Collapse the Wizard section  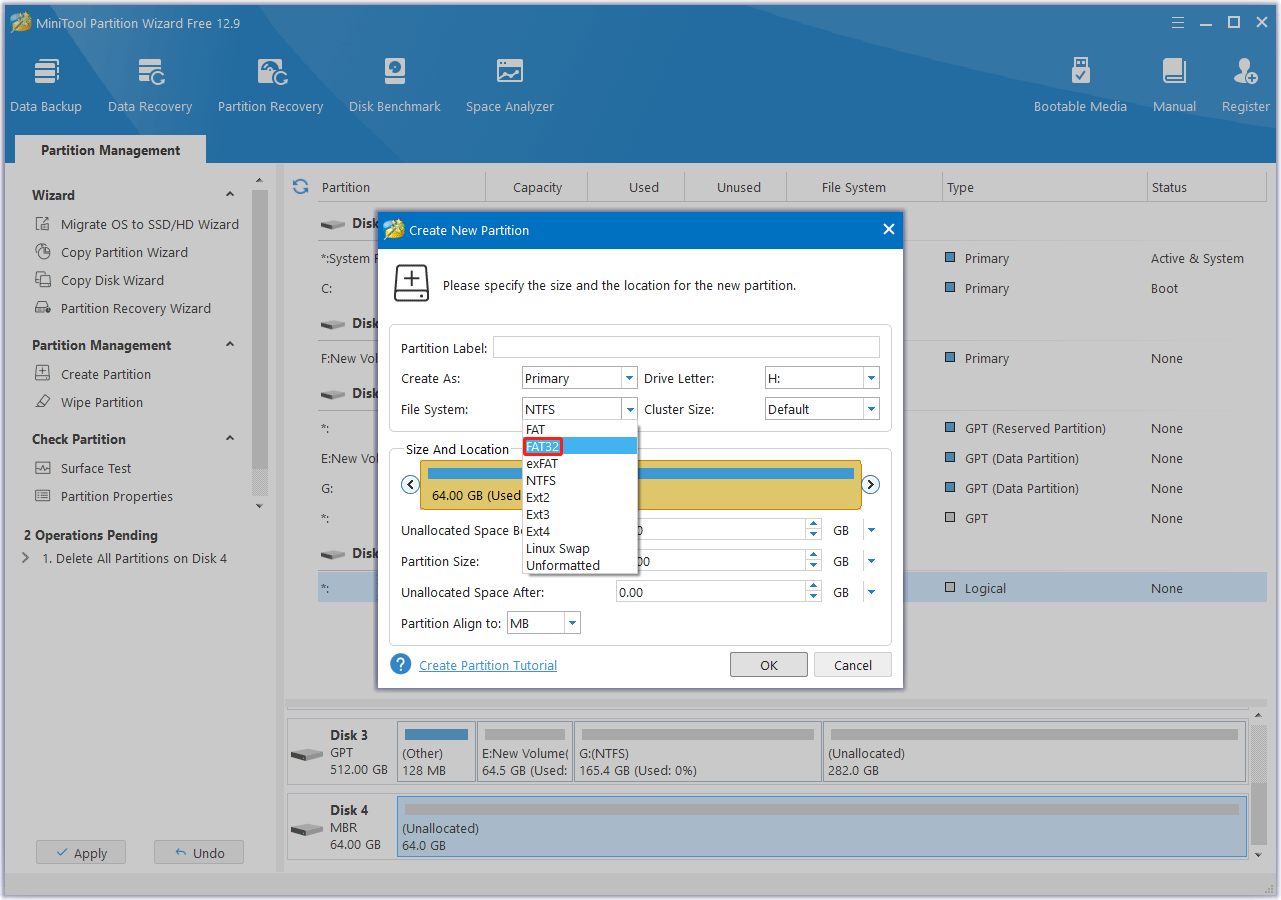coord(230,195)
